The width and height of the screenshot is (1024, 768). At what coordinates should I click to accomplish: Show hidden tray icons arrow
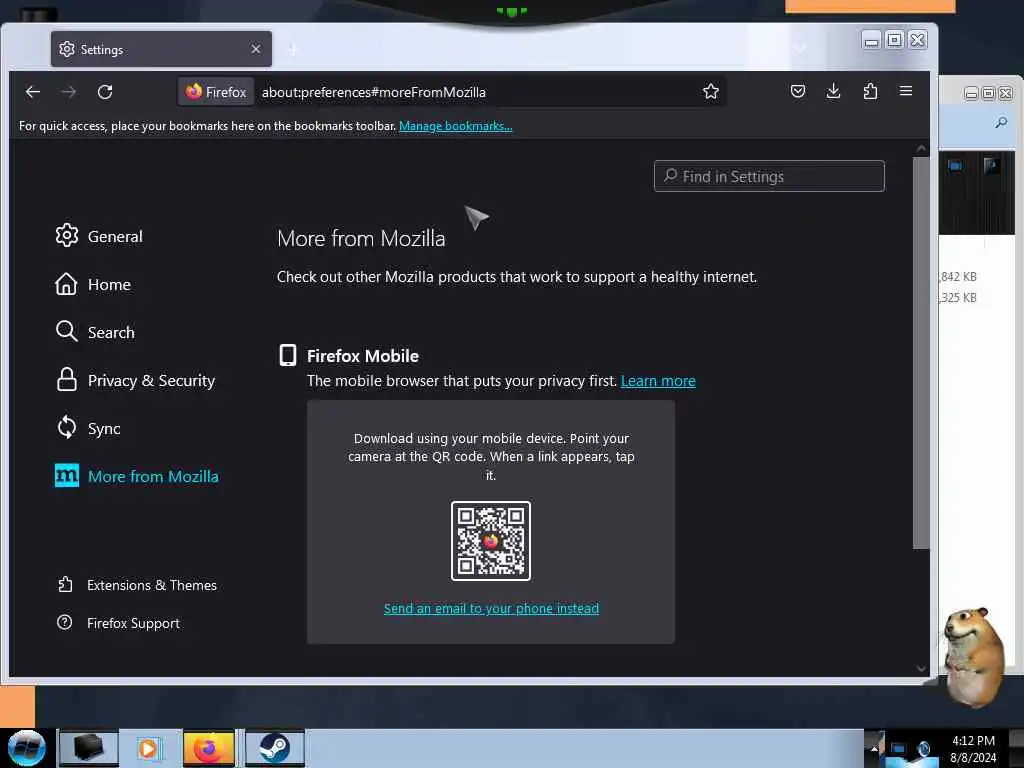click(874, 748)
